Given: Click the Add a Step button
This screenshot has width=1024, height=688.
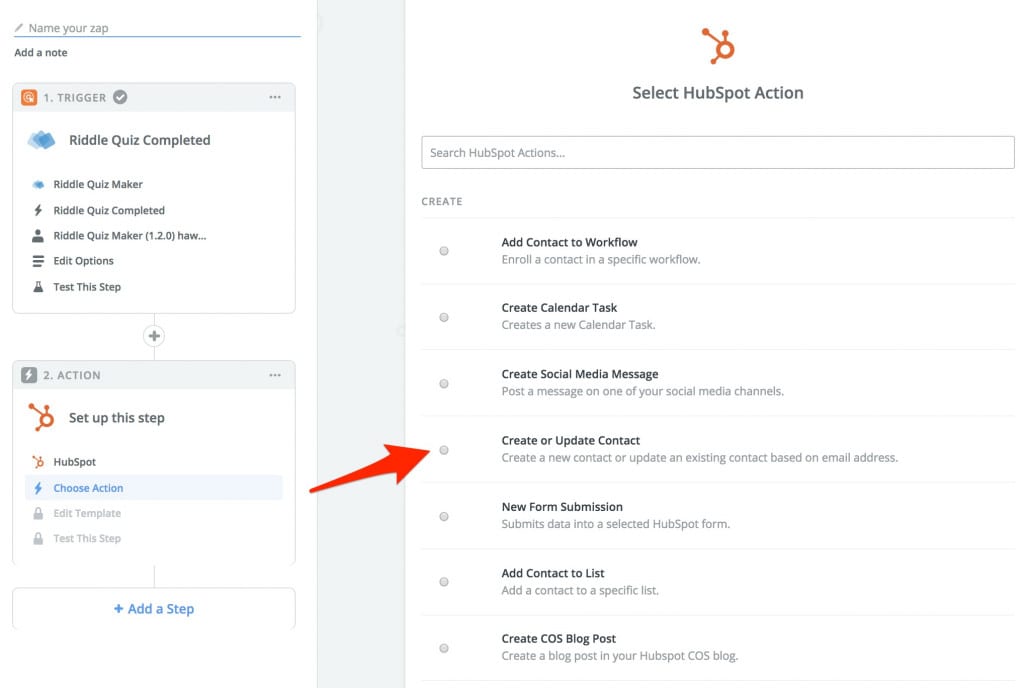Looking at the screenshot, I should tap(154, 608).
